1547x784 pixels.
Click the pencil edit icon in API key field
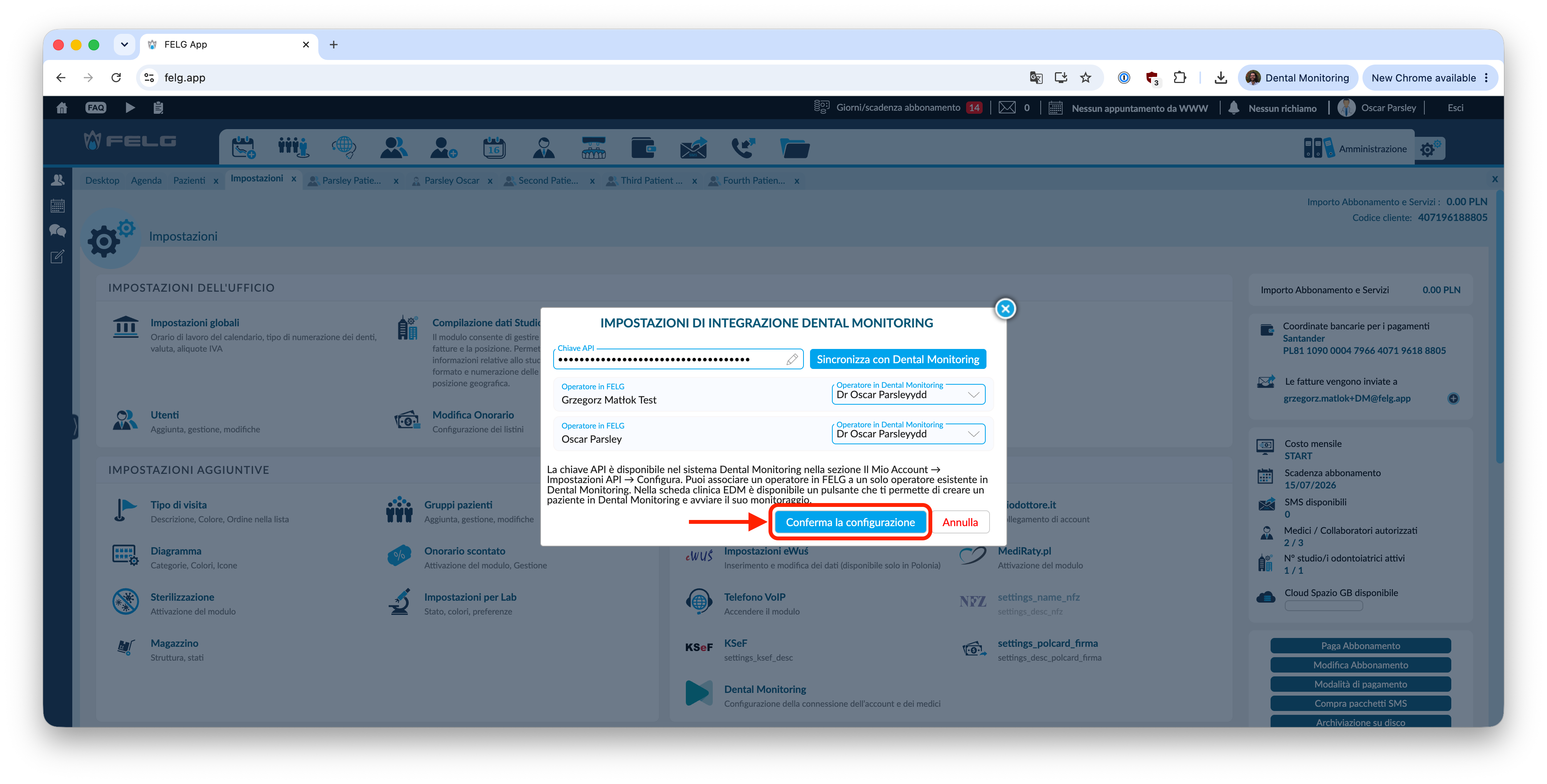point(792,359)
